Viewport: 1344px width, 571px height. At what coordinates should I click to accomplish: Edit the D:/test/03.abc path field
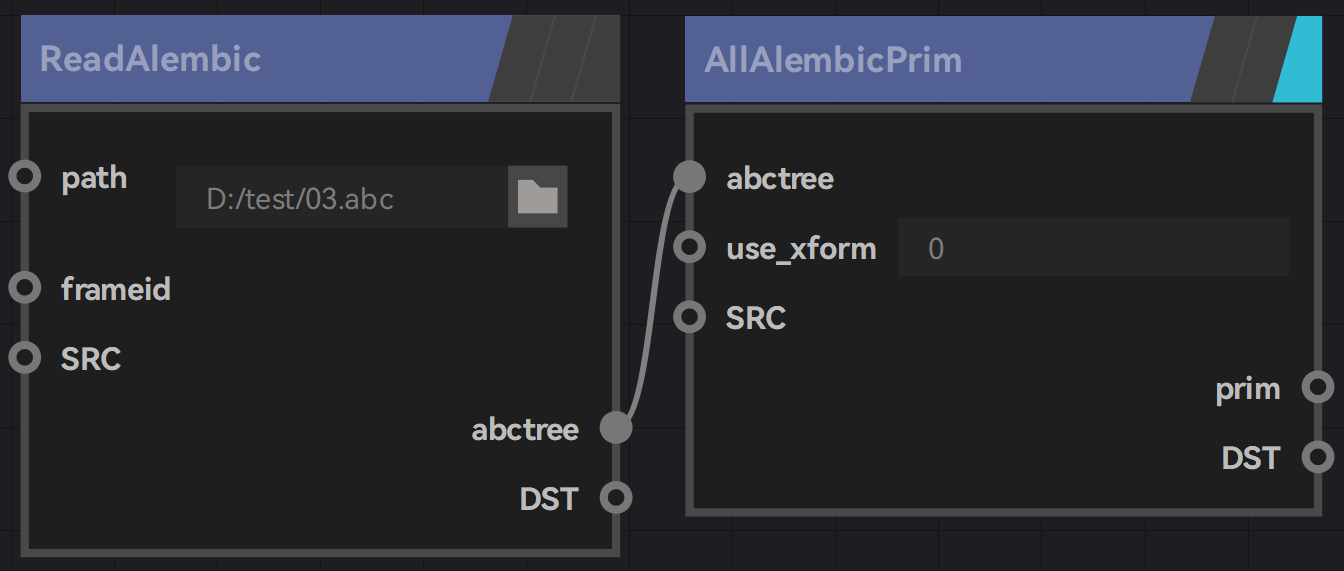coord(342,197)
